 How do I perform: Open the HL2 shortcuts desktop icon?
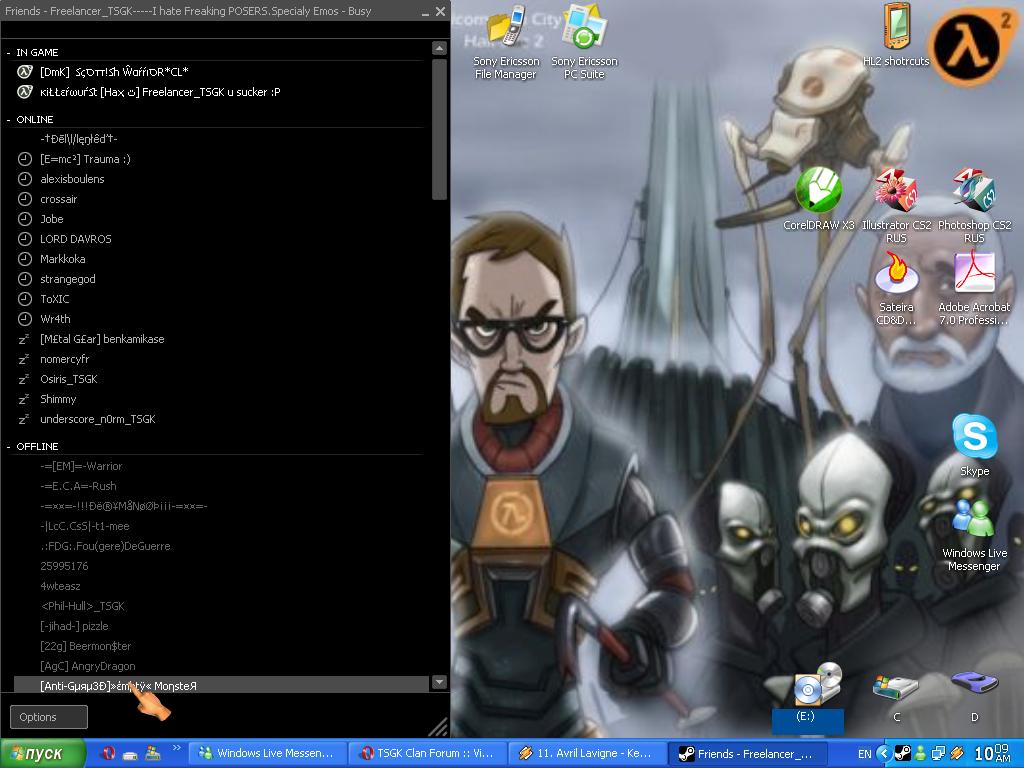coord(896,30)
